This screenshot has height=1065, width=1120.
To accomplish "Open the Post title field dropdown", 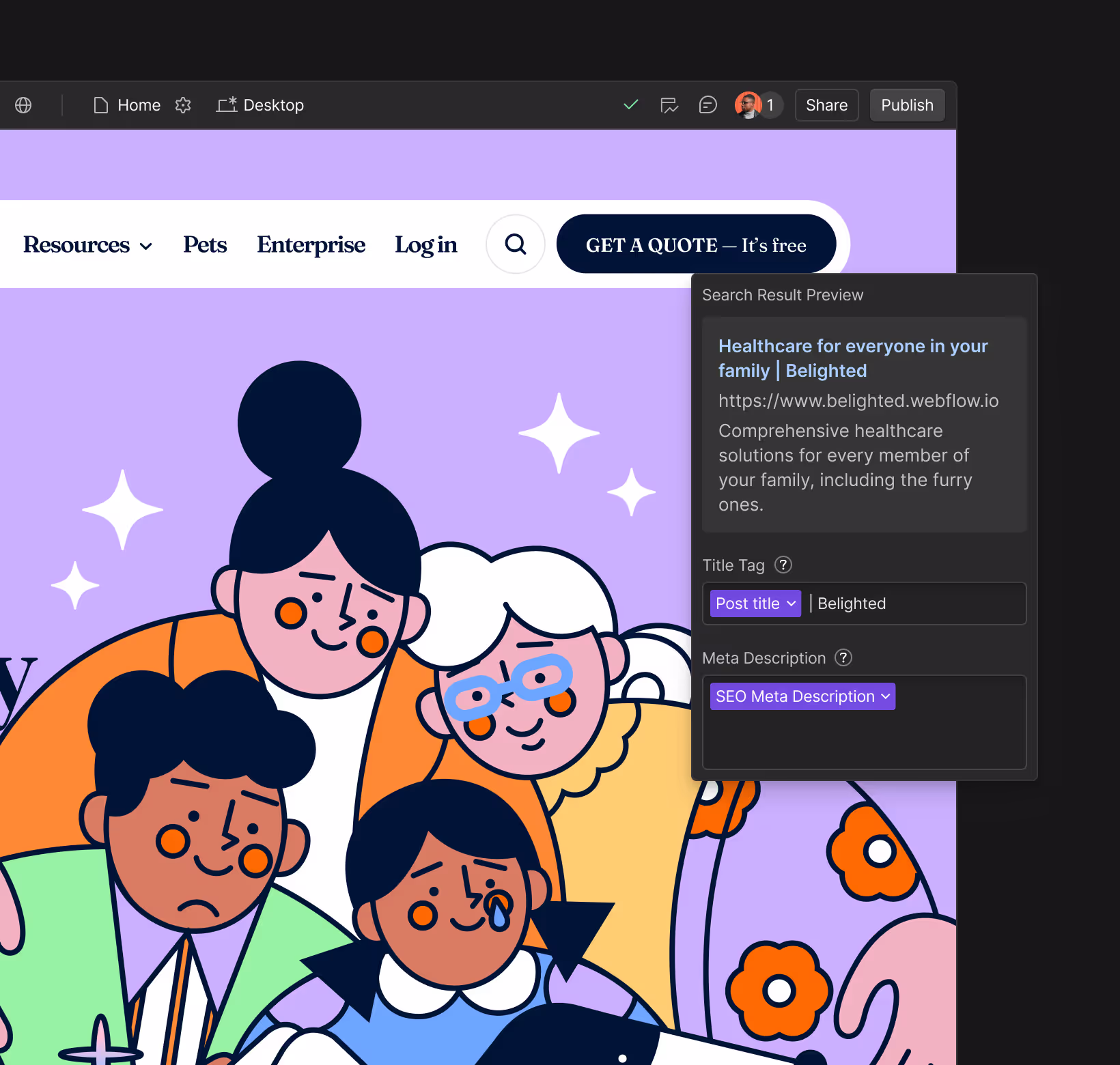I will point(755,603).
